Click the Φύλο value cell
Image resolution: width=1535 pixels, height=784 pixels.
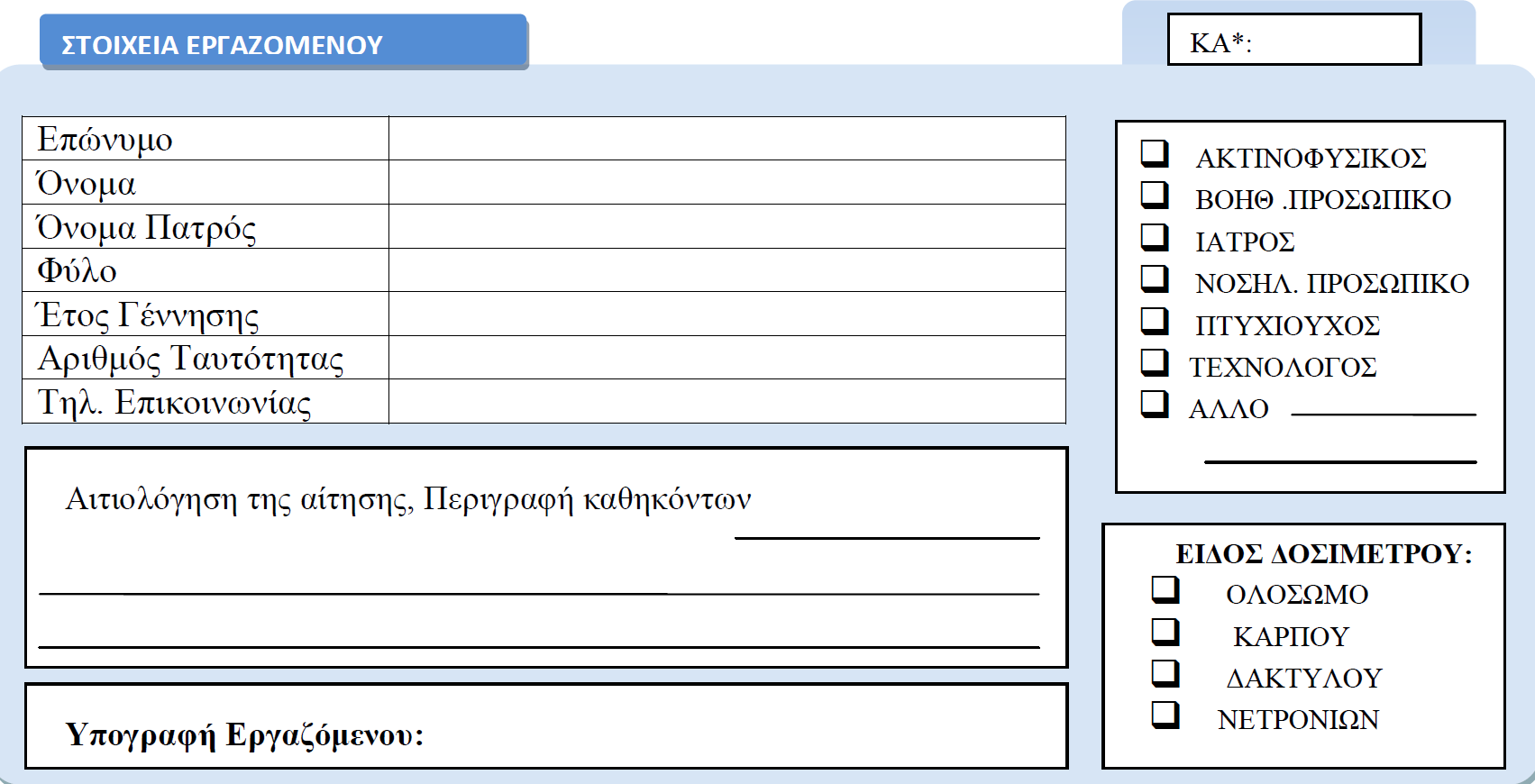tap(727, 269)
